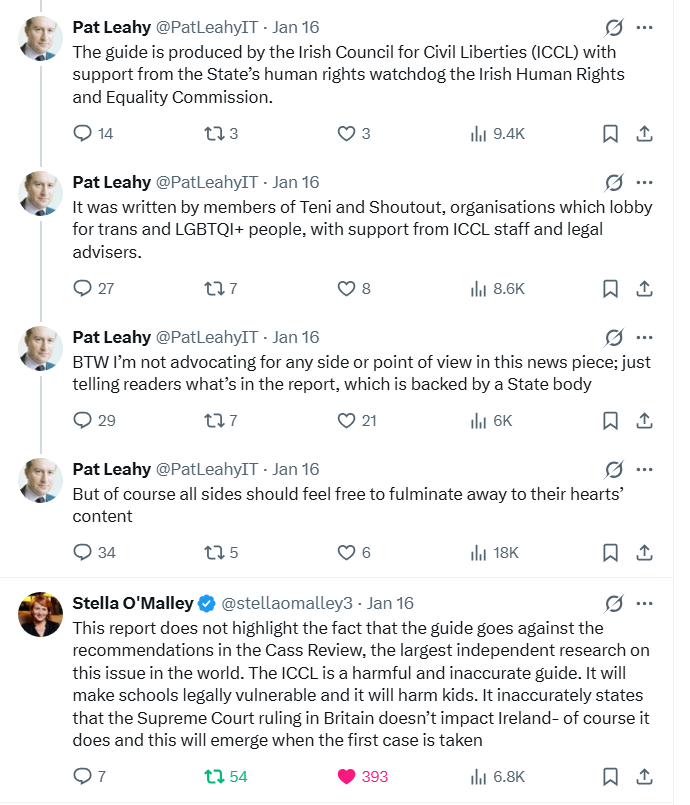690x805 pixels.
Task: View analytics for the 'fulminate away' tweet
Action: click(478, 552)
